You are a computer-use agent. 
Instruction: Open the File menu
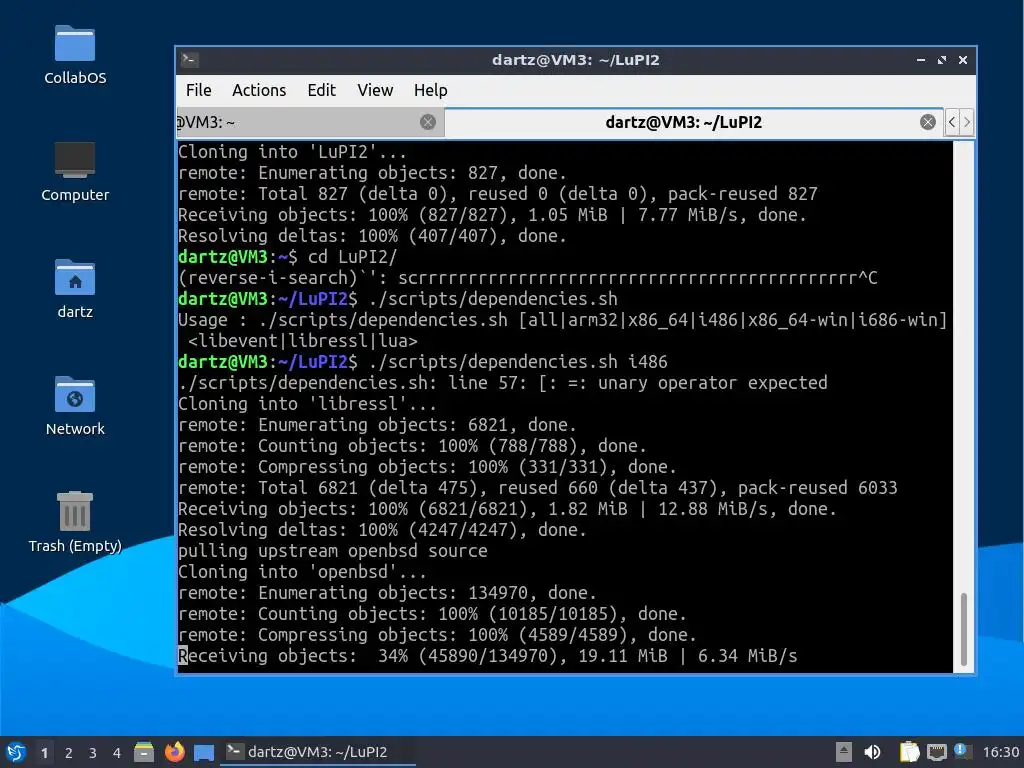click(x=199, y=90)
